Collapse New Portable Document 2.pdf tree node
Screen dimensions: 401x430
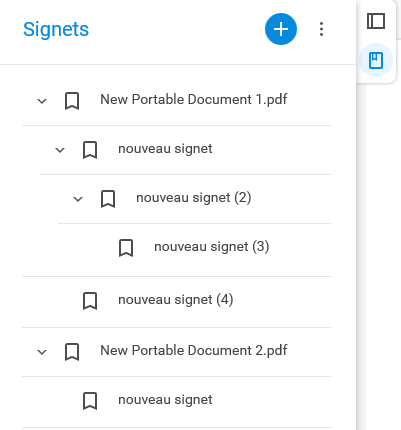click(42, 352)
